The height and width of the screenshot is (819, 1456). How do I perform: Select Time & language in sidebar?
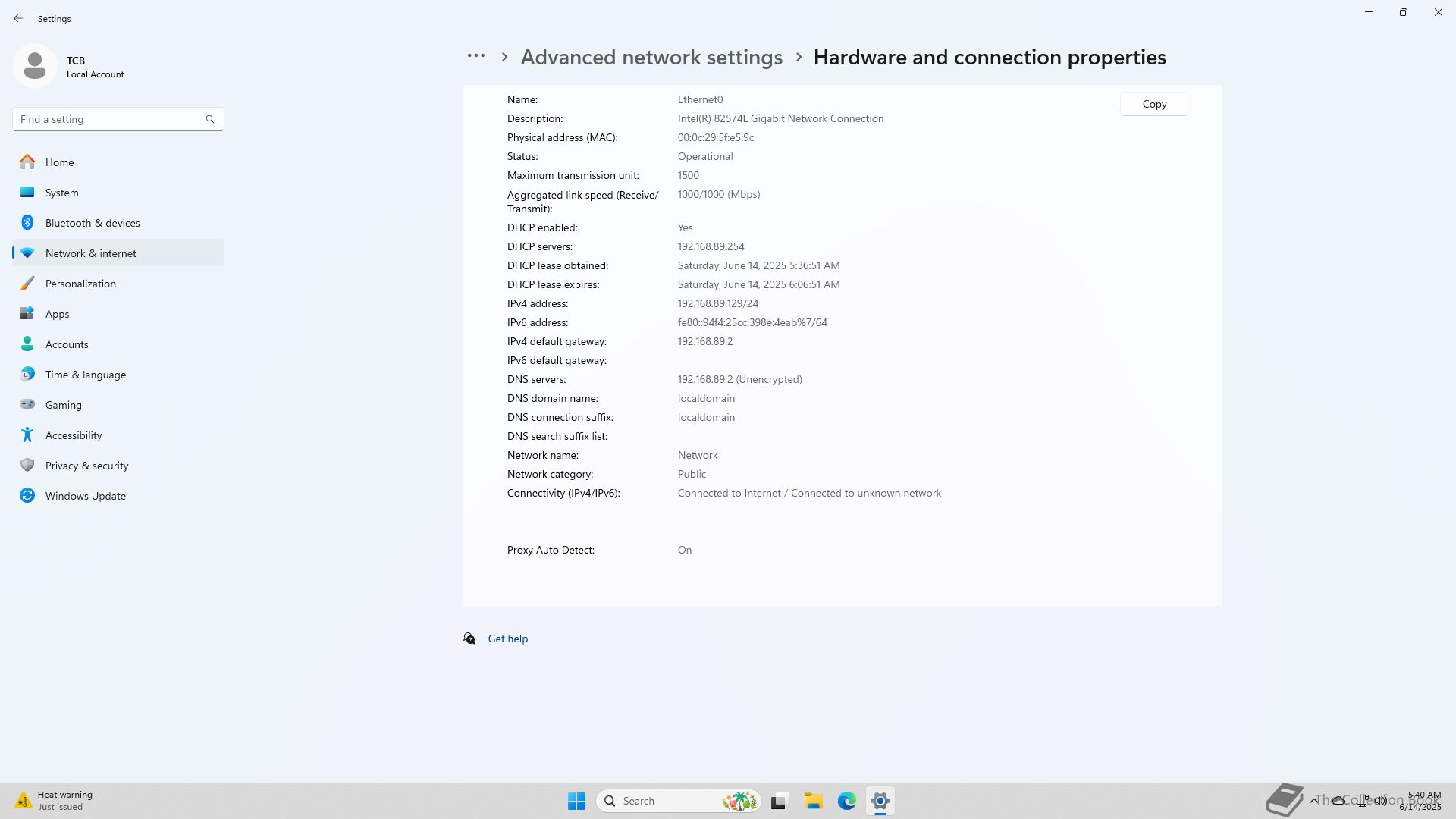point(85,375)
